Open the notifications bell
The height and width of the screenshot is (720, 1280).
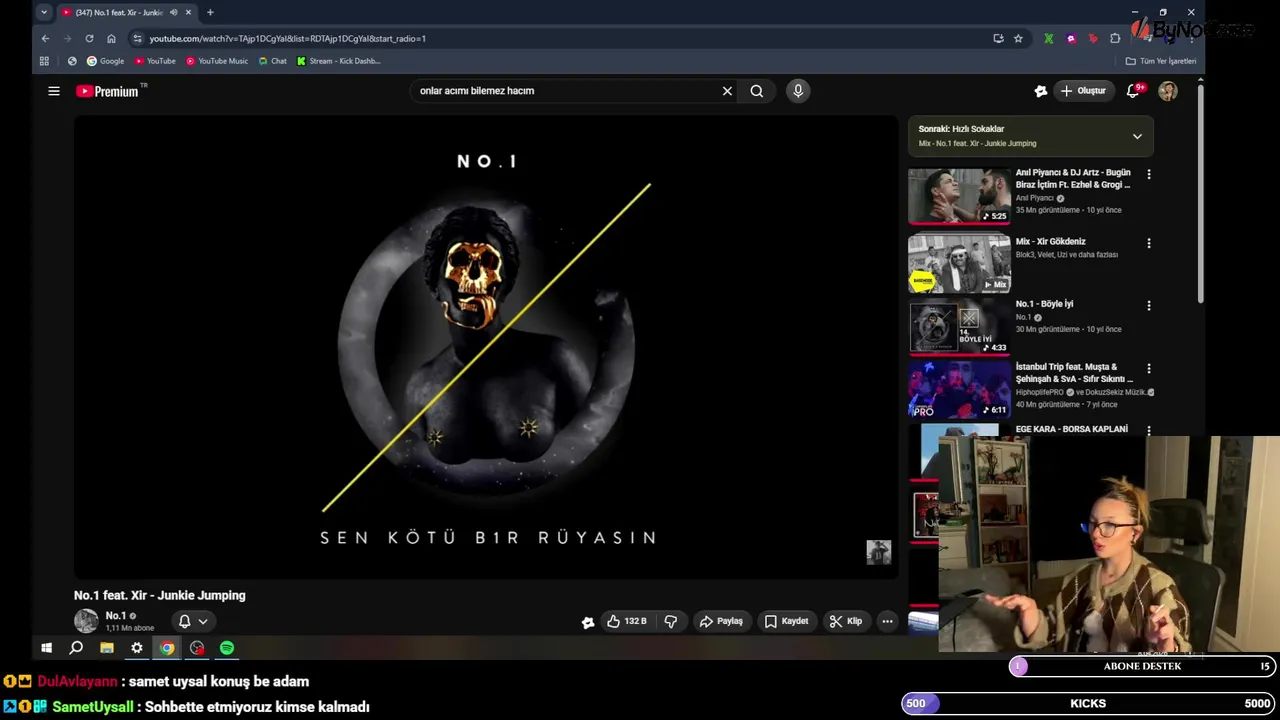click(x=1134, y=91)
